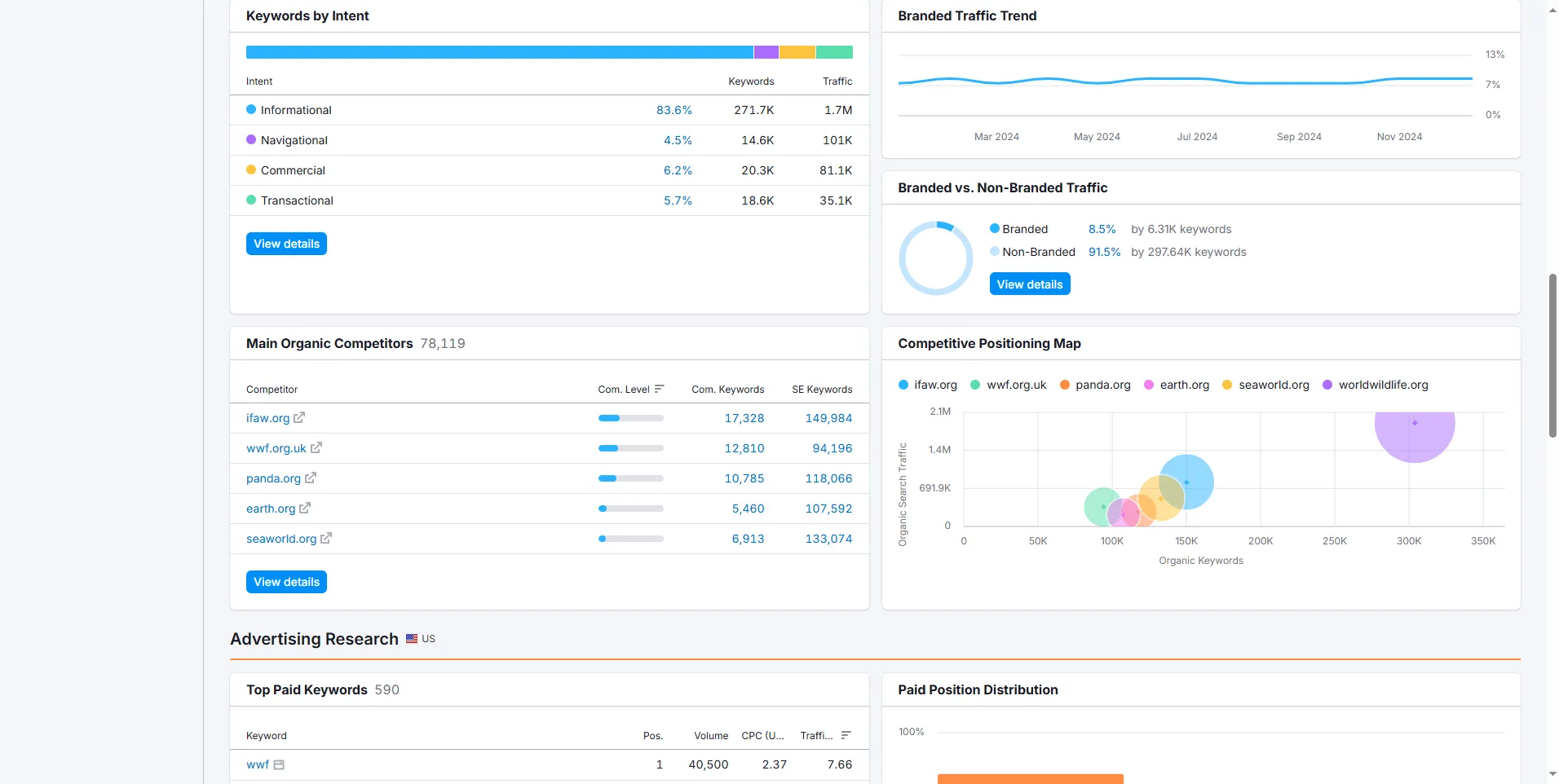The image size is (1559, 784).
Task: Open seaworld.org external link icon
Action: [326, 538]
